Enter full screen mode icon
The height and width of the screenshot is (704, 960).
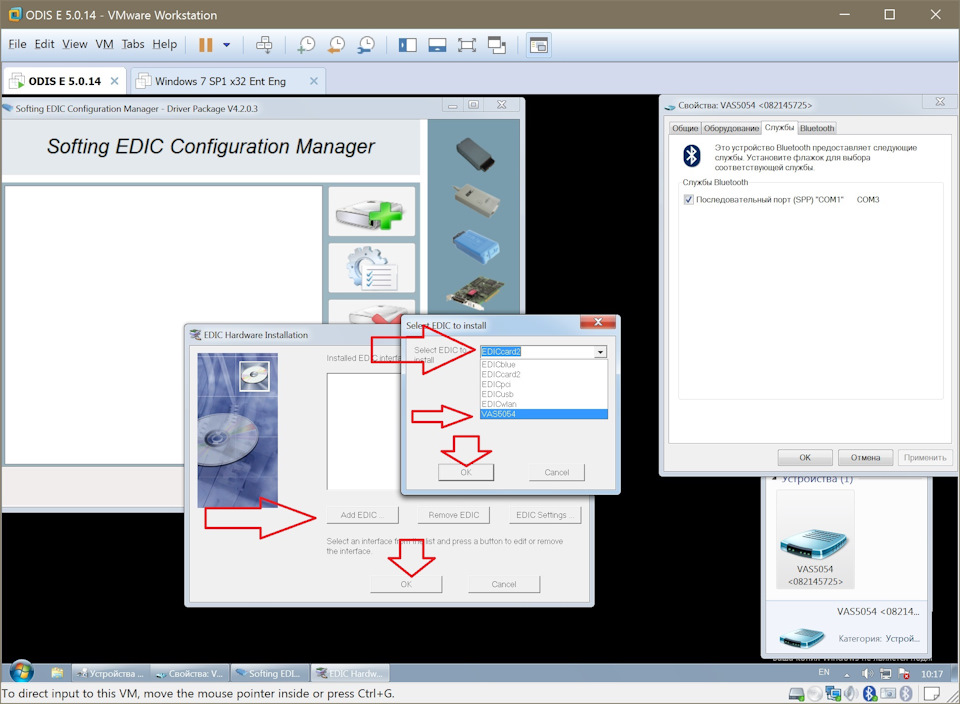467,45
